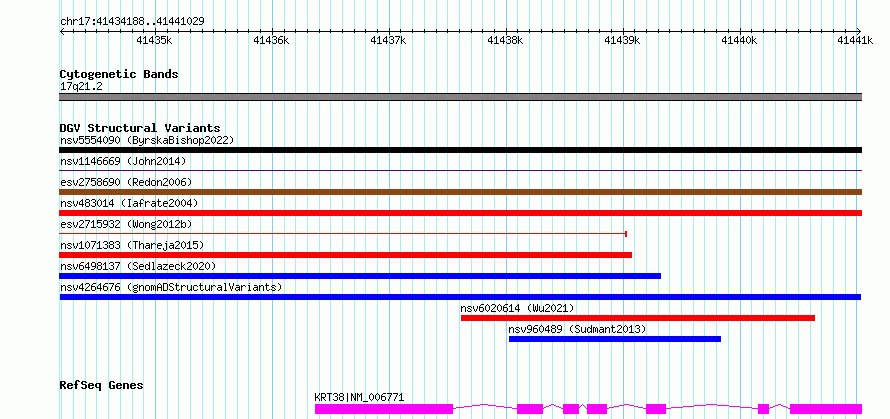Click the 41436k ruler tick label
Screen dimensions: 890x419
click(x=271, y=40)
